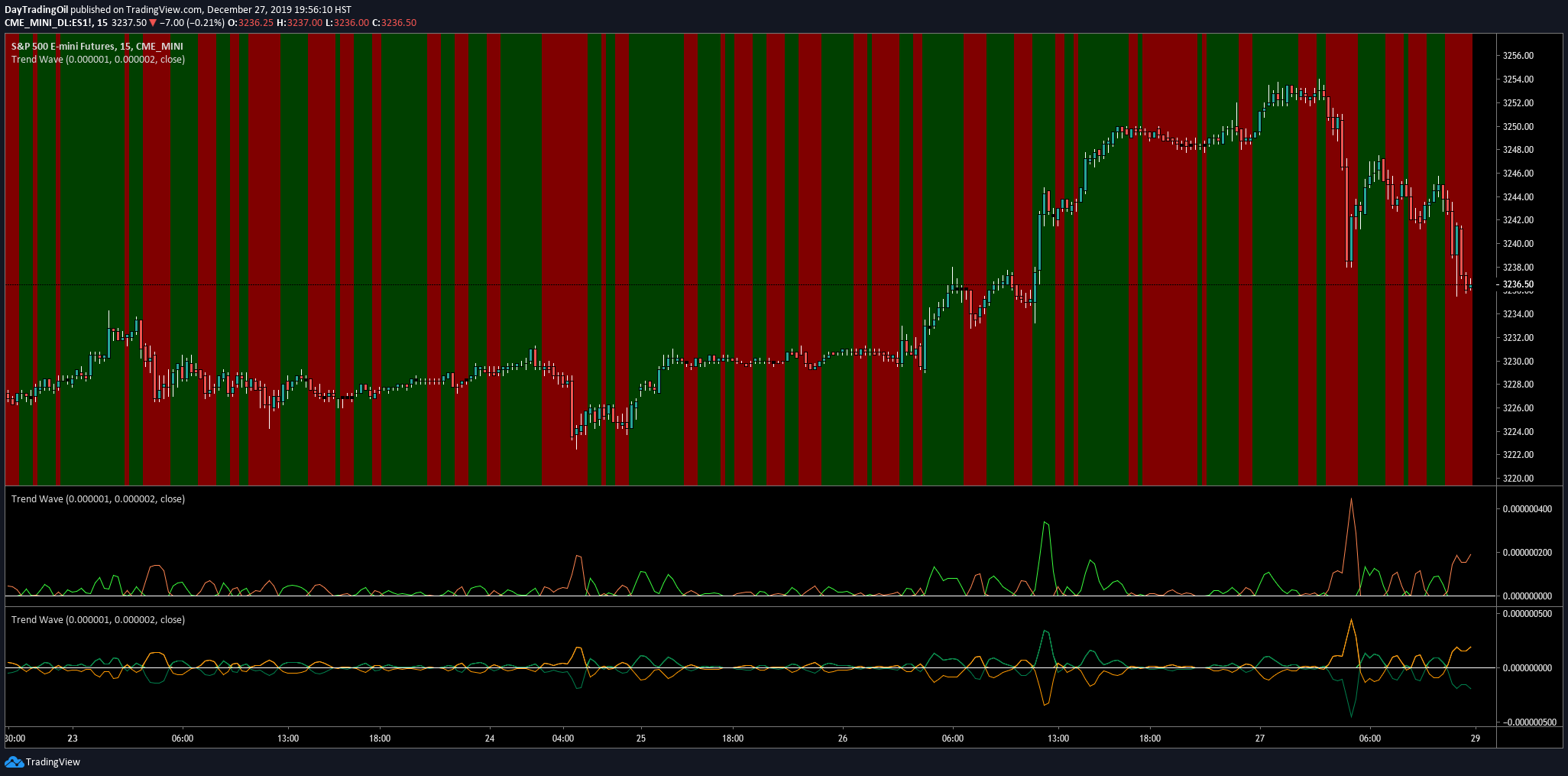Screen dimensions: 1568x776
Task: Click the red down-triangle price change indicator
Action: 153,23
